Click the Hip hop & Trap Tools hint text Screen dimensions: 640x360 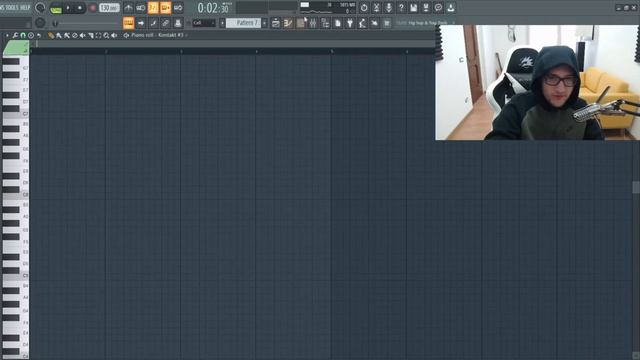(428, 23)
